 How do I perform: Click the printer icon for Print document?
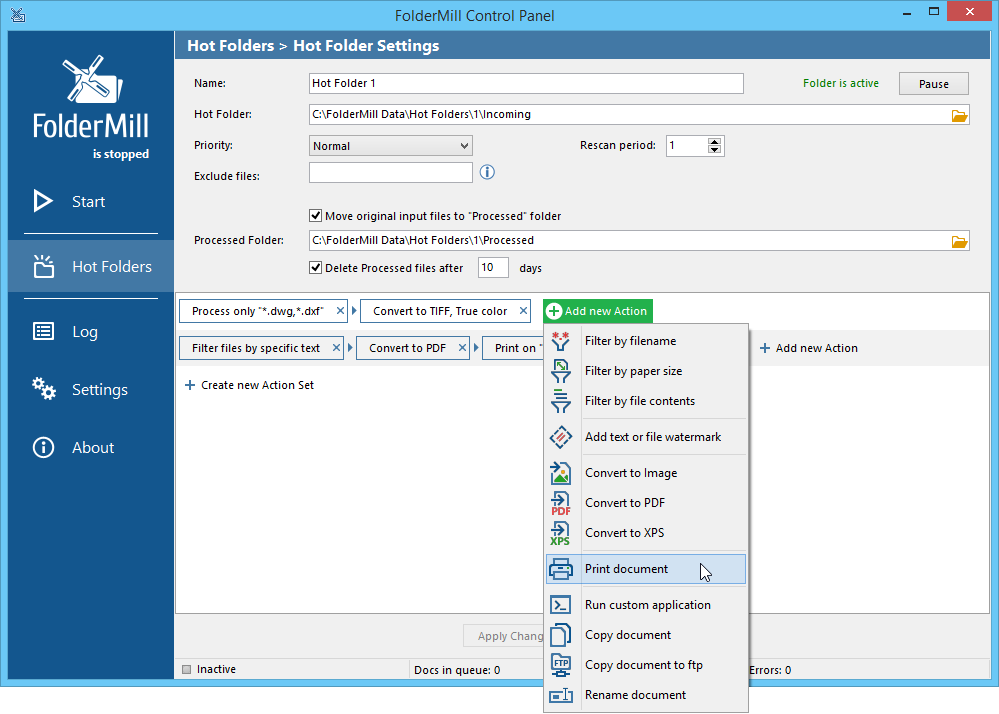pyautogui.click(x=561, y=569)
